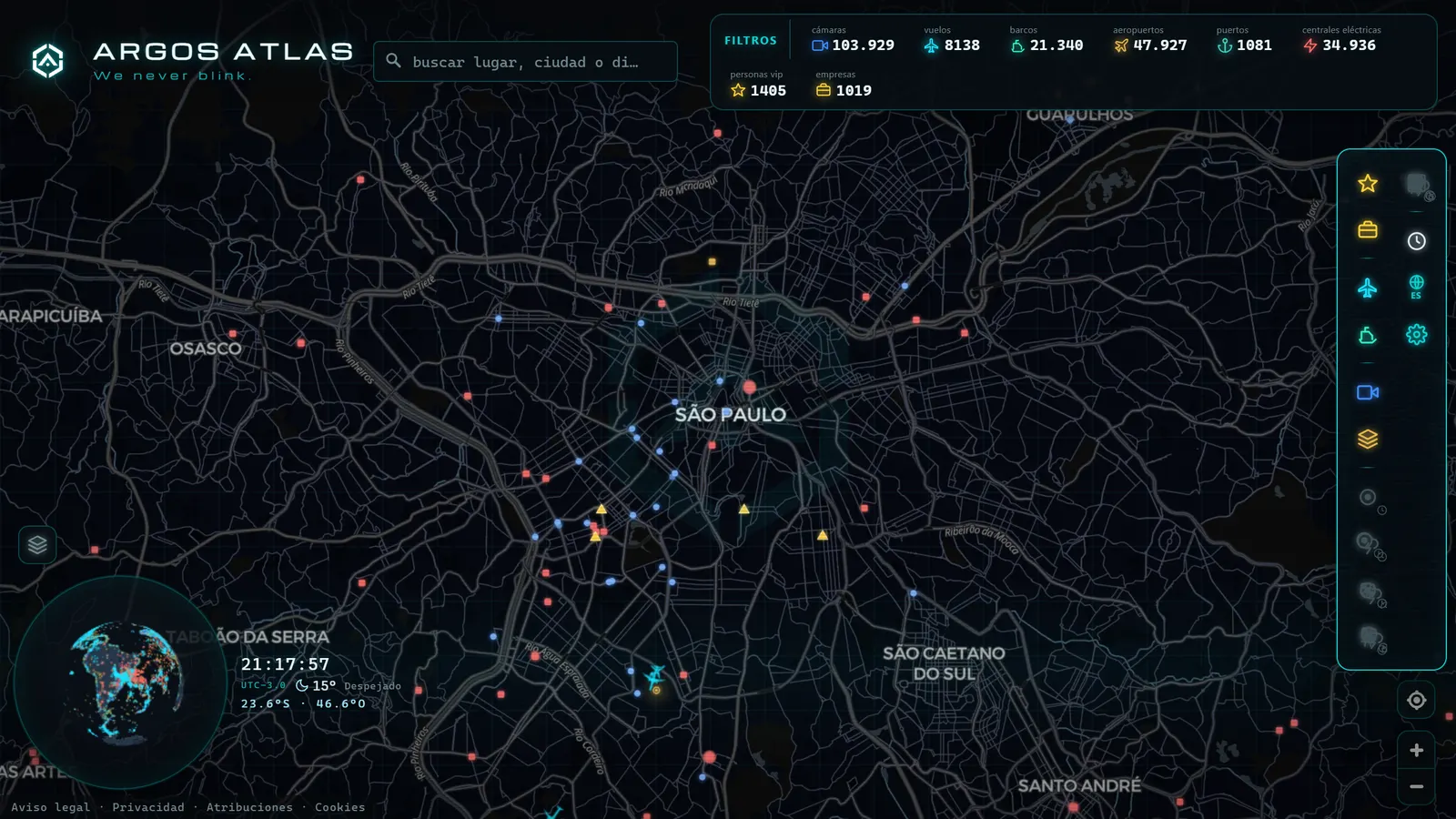Open the settings gear icon
Viewport: 1456px width, 819px height.
pos(1416,335)
